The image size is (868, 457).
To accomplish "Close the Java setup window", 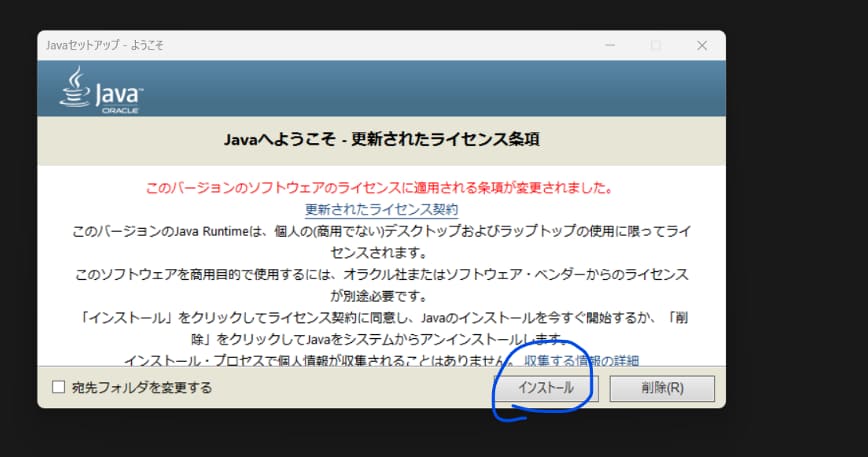I will [701, 46].
